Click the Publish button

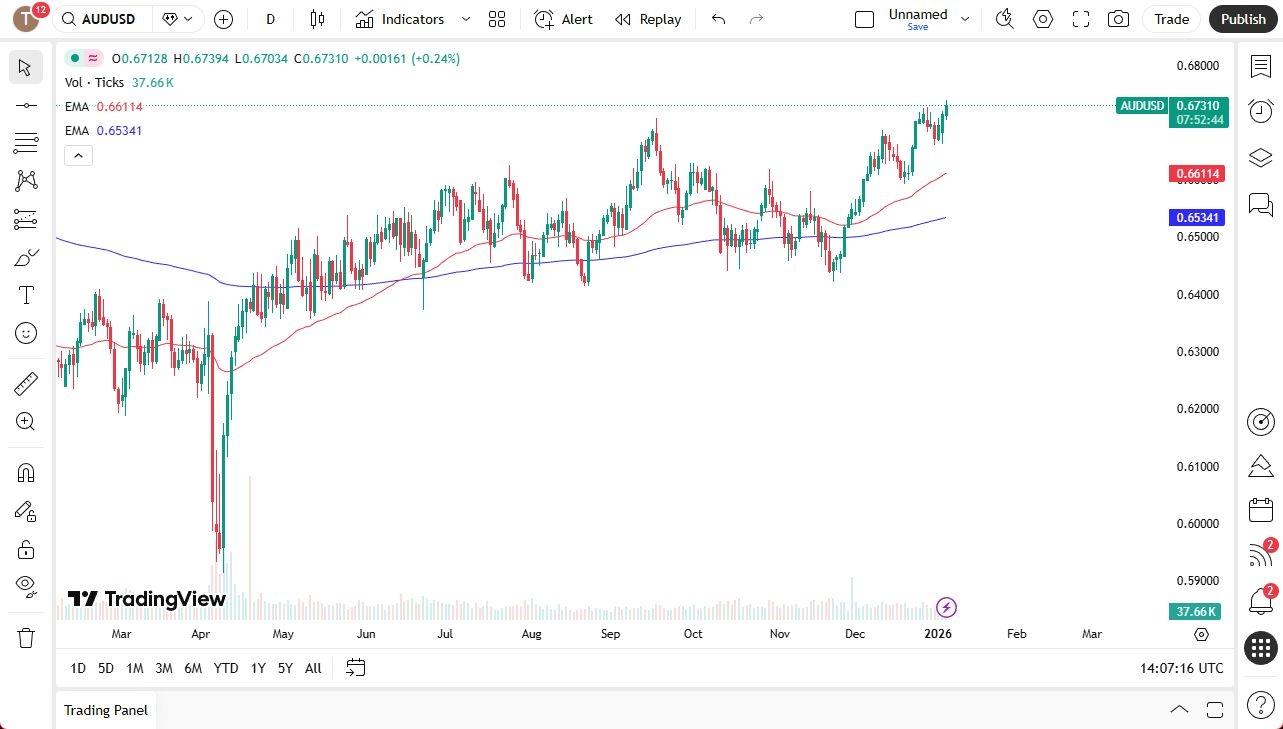click(1243, 19)
